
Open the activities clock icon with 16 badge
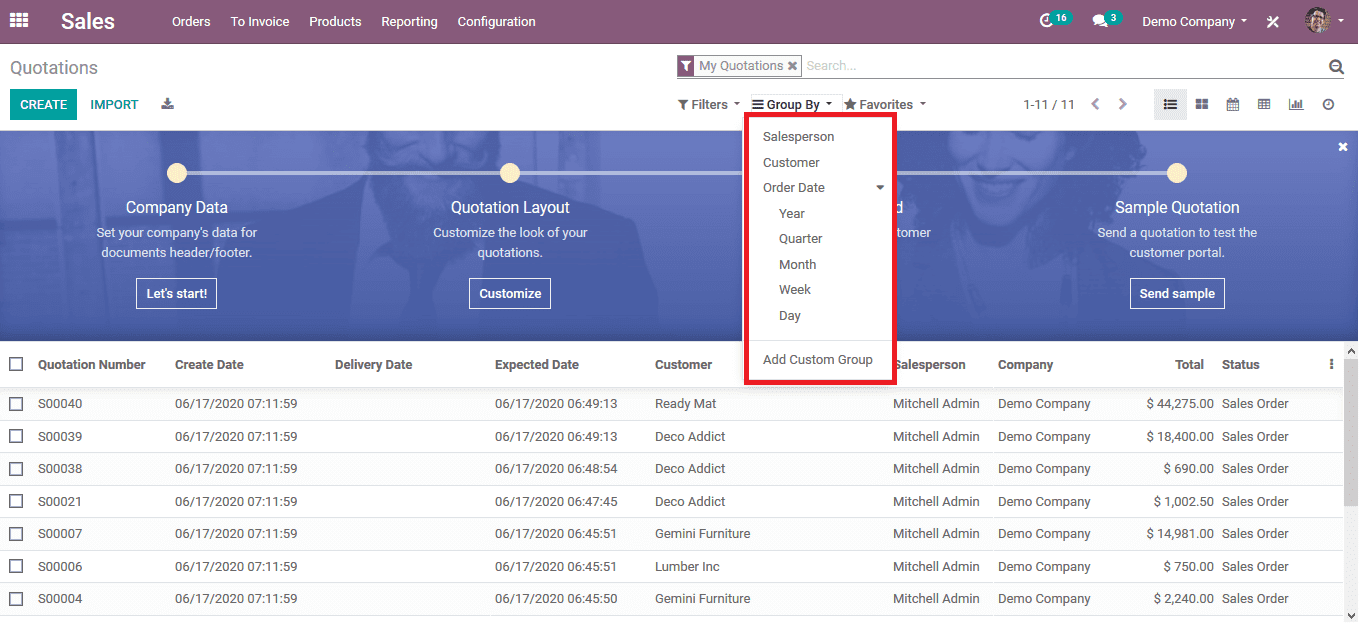click(x=1054, y=20)
